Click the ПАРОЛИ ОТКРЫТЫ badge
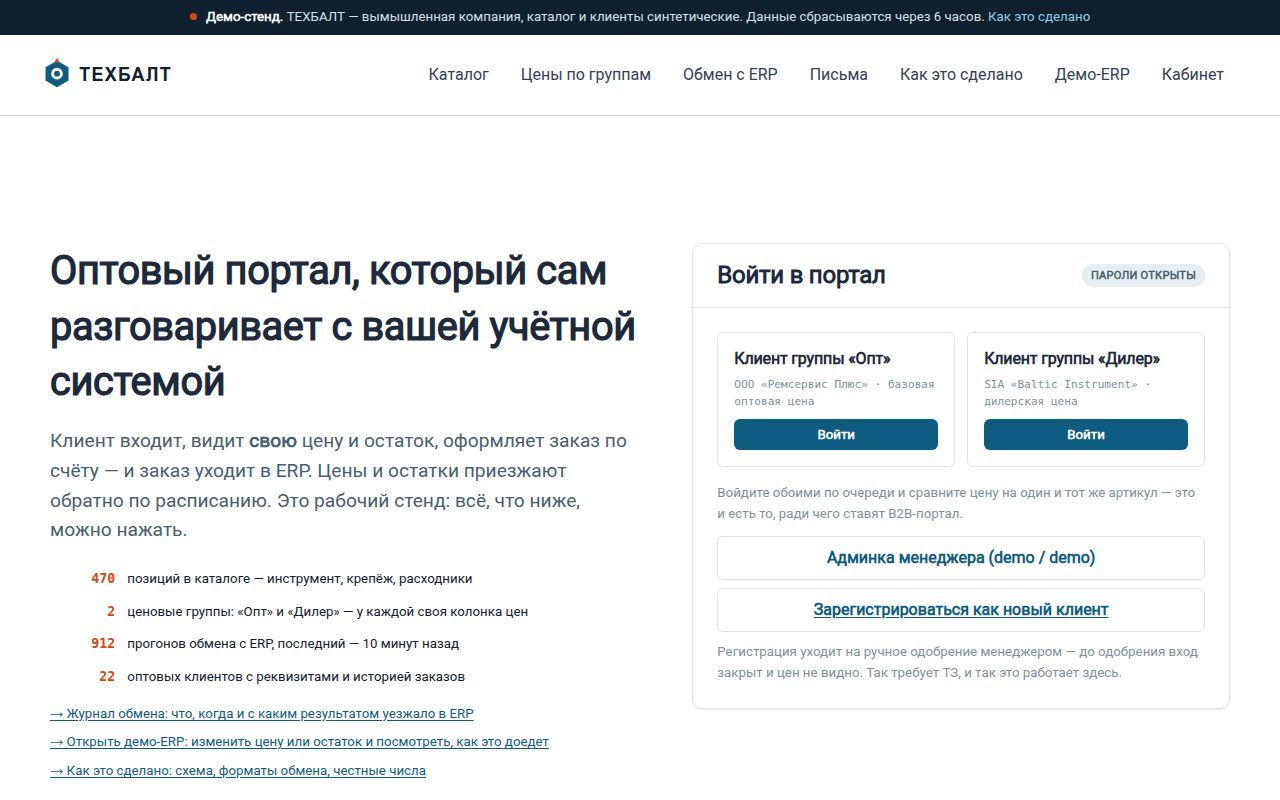 pyautogui.click(x=1143, y=275)
